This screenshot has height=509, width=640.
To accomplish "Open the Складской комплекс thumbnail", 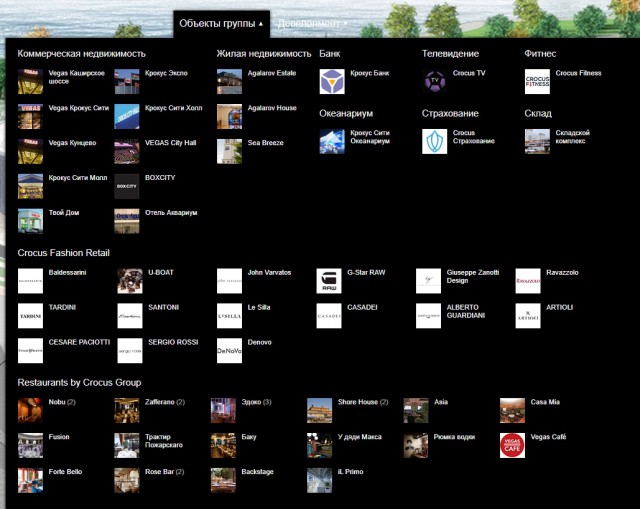I will (537, 141).
